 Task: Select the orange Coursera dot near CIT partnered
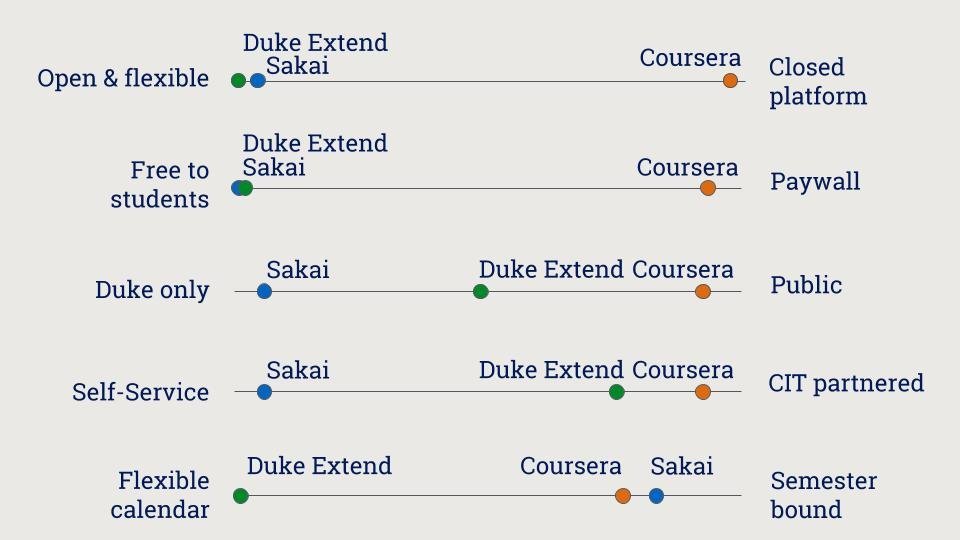pyautogui.click(x=703, y=392)
